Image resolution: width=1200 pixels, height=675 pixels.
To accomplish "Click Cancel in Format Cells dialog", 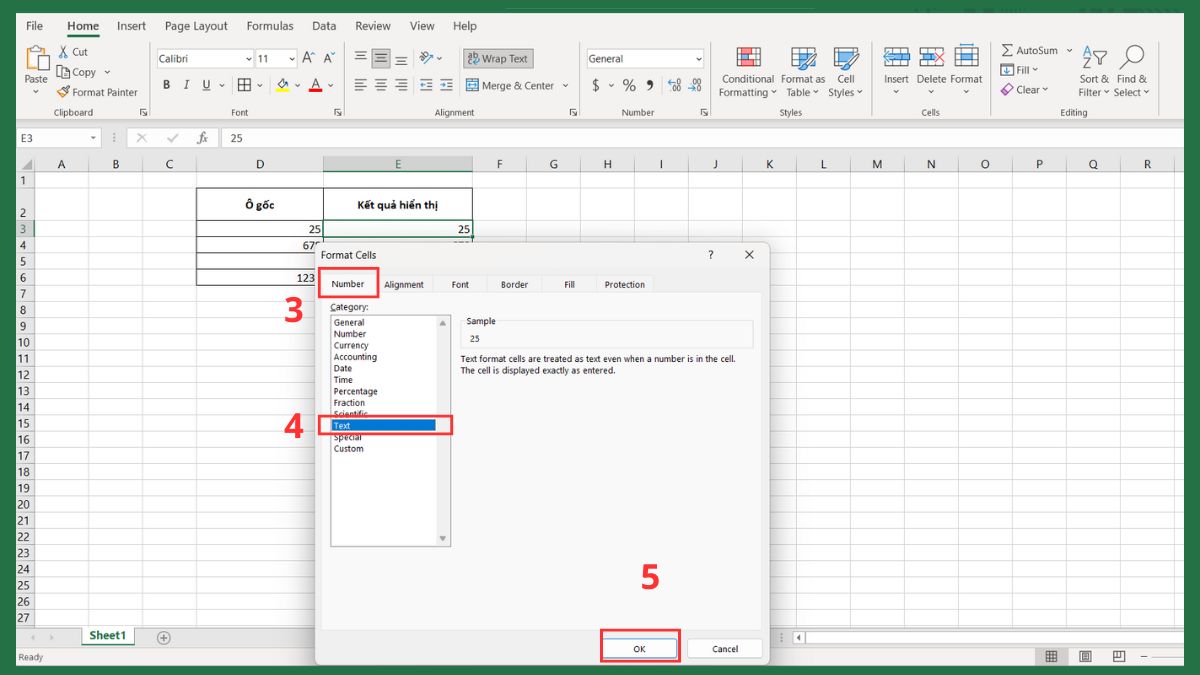I will tap(725, 649).
